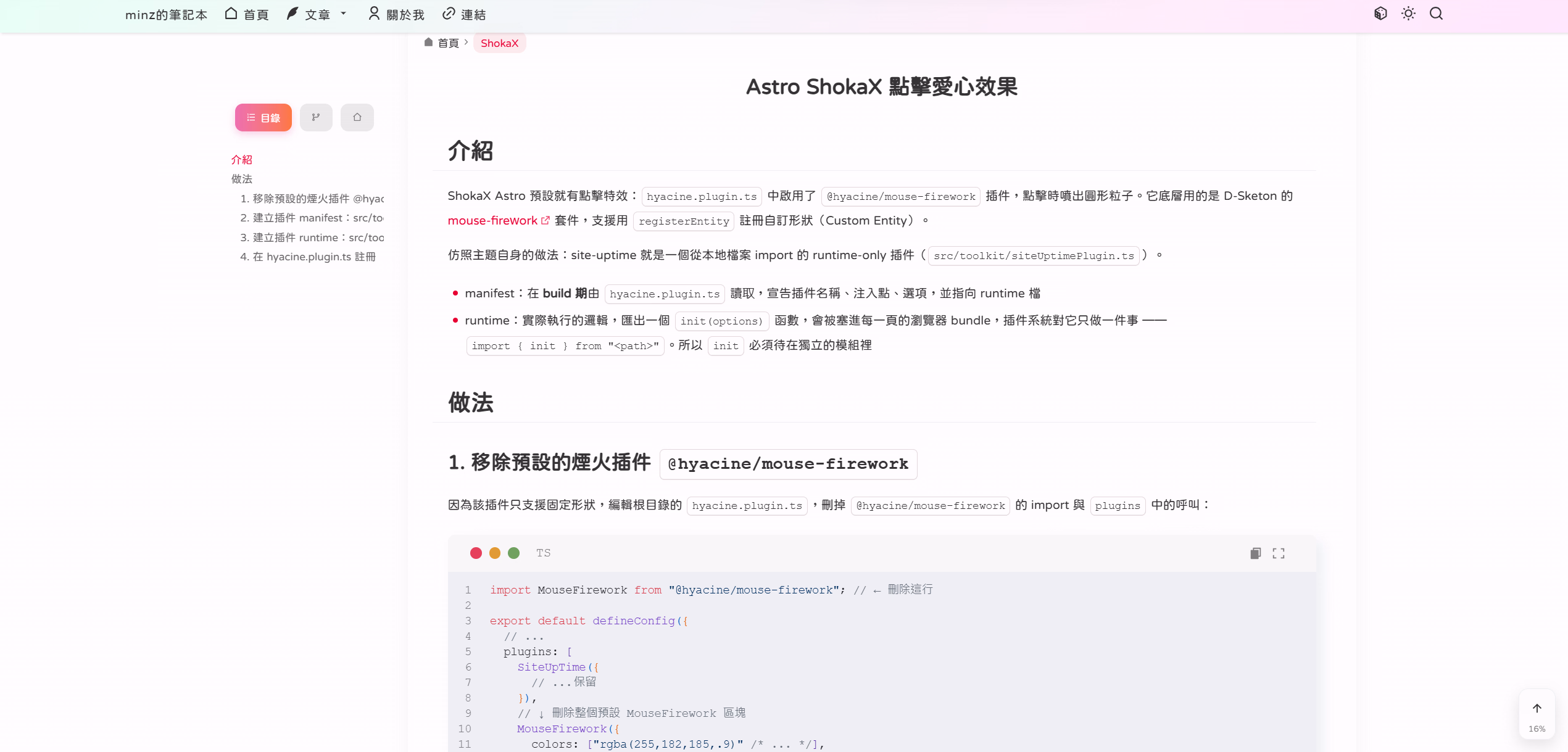The height and width of the screenshot is (752, 1568).
Task: Toggle light/dark theme sun icon
Action: (x=1408, y=14)
